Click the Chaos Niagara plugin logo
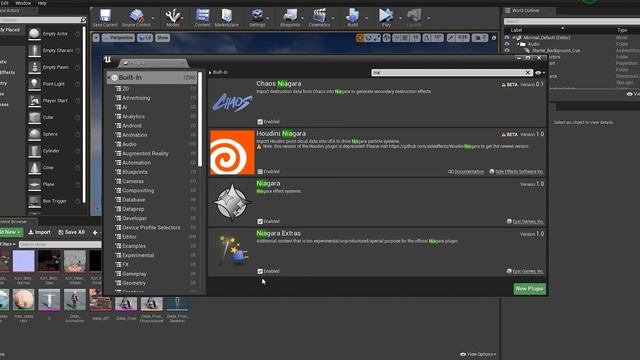Image resolution: width=640 pixels, height=360 pixels. point(232,102)
